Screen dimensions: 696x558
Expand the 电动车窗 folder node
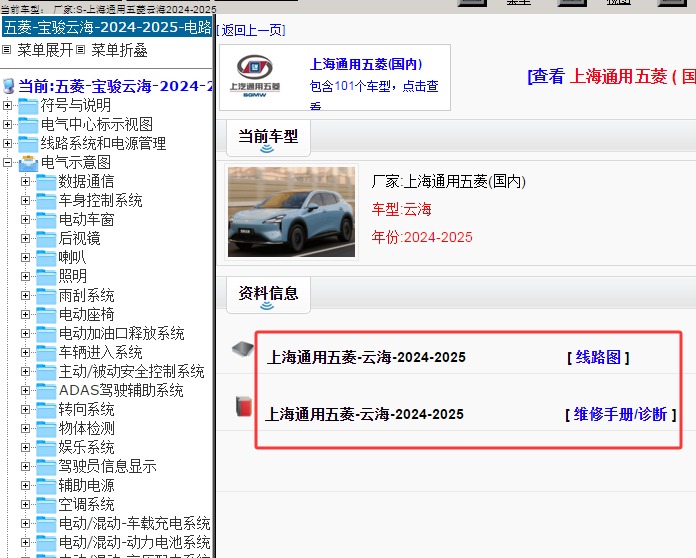(25, 220)
